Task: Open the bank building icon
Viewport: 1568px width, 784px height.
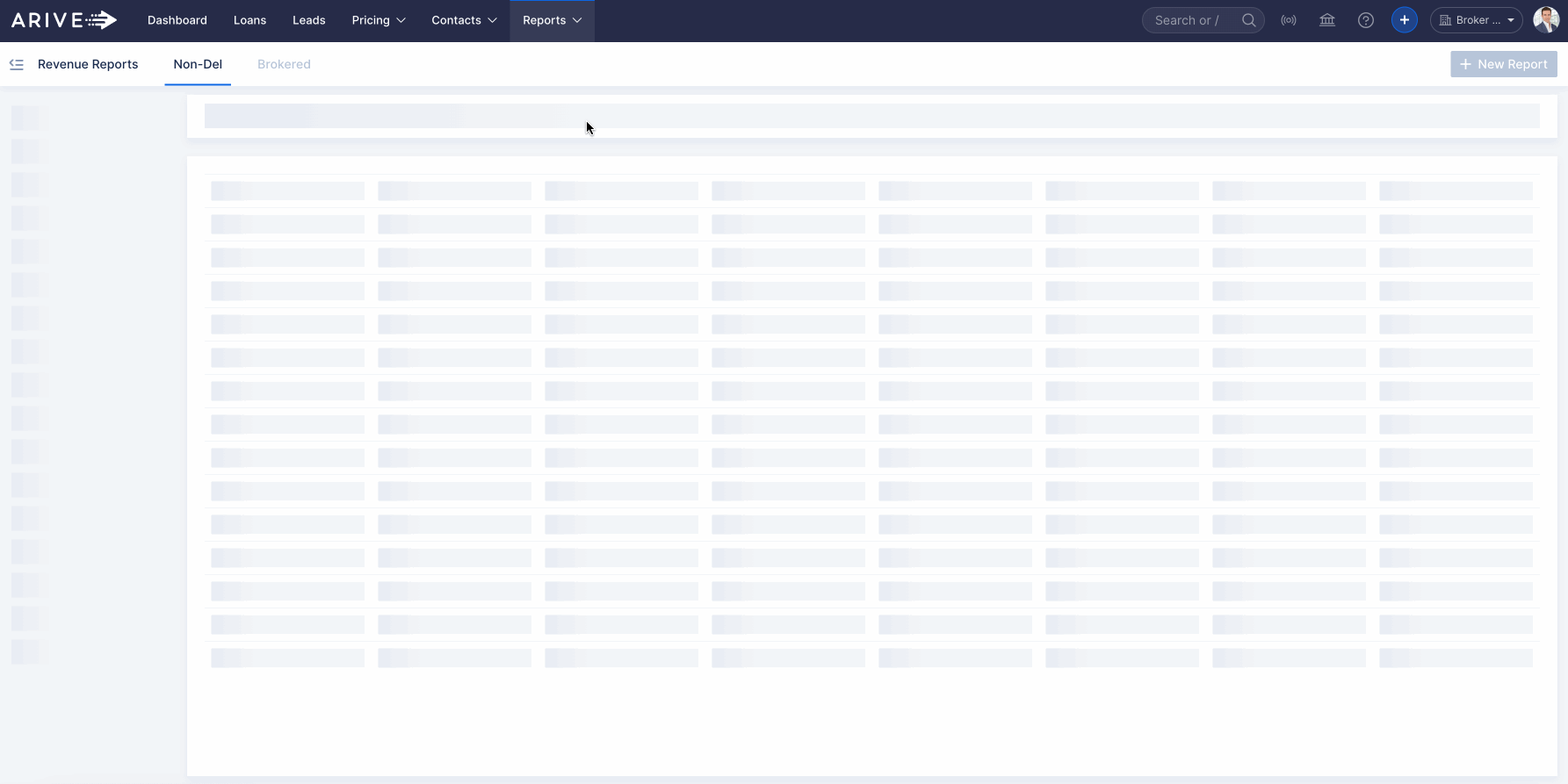Action: (1327, 20)
